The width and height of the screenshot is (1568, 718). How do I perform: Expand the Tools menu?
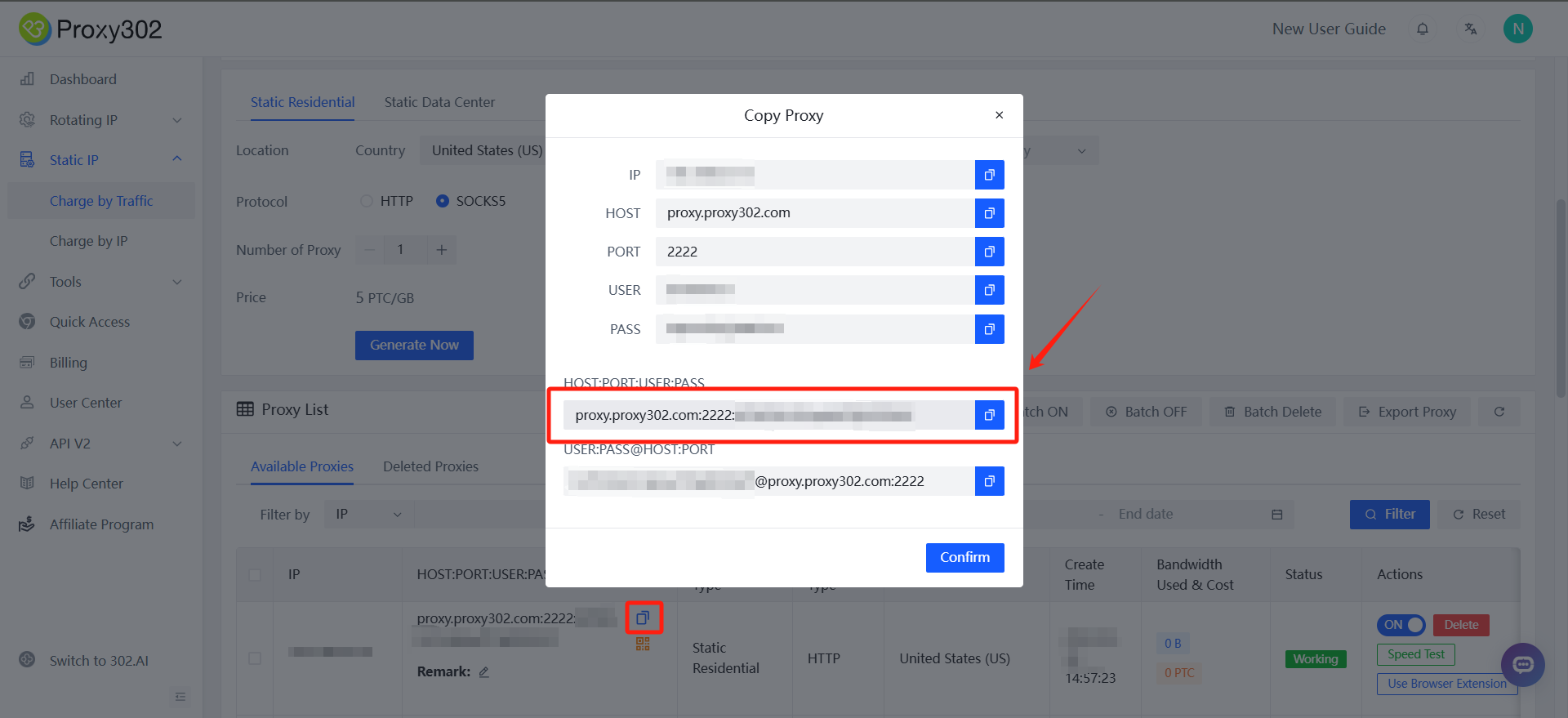(x=101, y=282)
